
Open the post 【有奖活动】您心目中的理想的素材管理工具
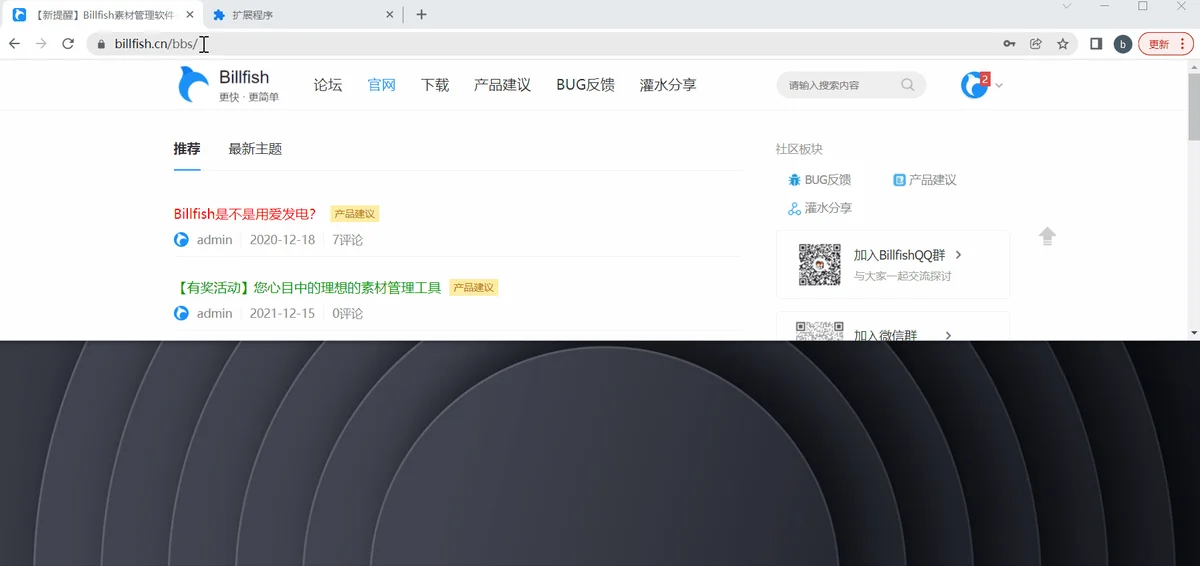(x=307, y=287)
